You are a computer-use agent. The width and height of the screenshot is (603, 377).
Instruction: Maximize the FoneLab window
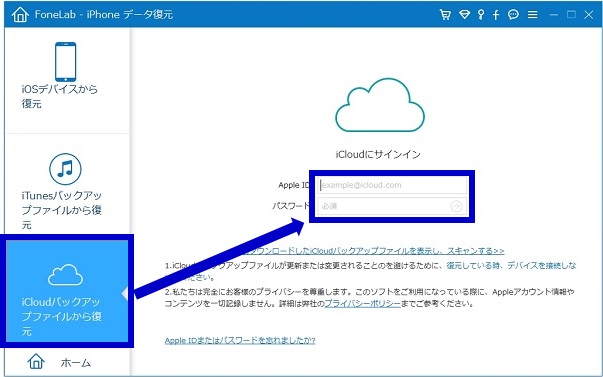coord(571,15)
